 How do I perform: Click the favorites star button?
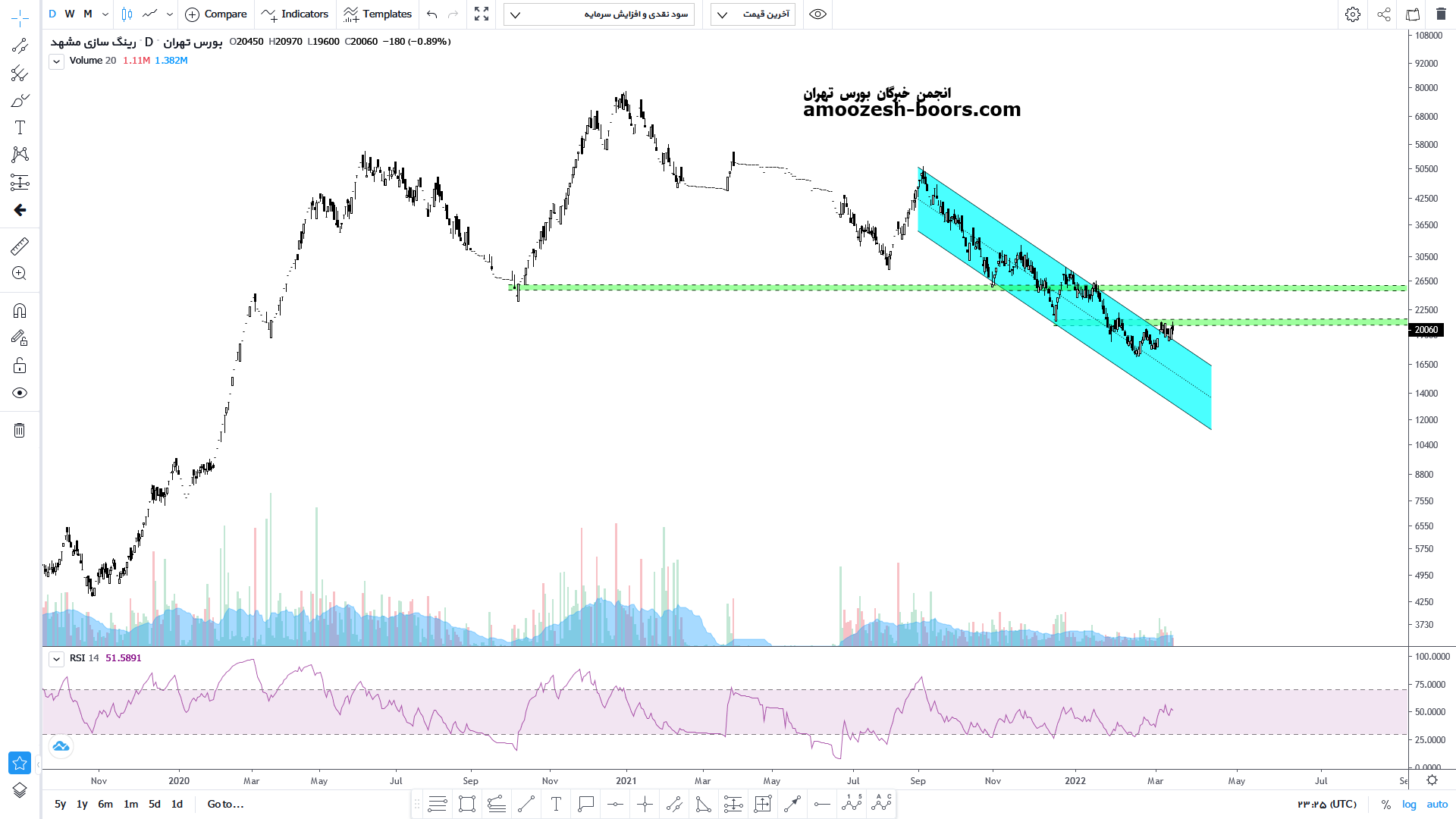(20, 763)
